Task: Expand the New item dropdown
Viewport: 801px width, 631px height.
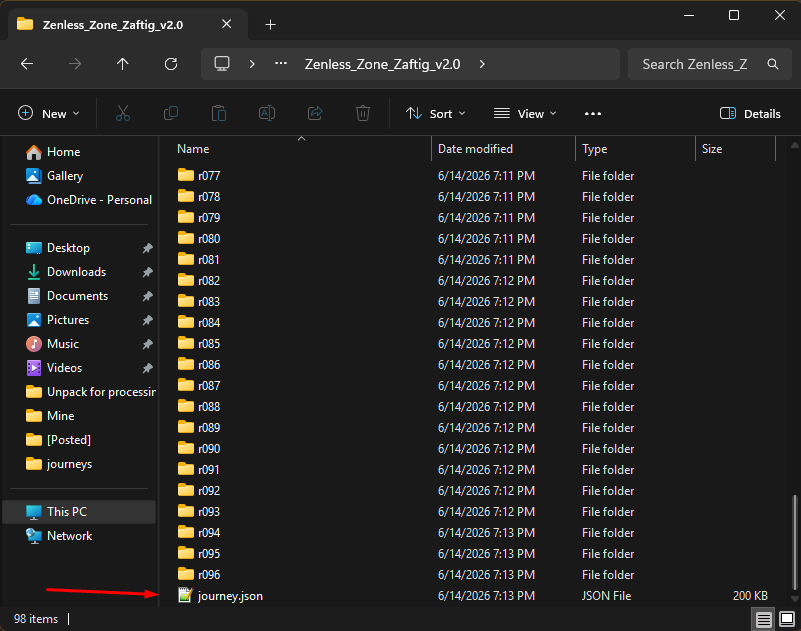Action: coord(49,113)
